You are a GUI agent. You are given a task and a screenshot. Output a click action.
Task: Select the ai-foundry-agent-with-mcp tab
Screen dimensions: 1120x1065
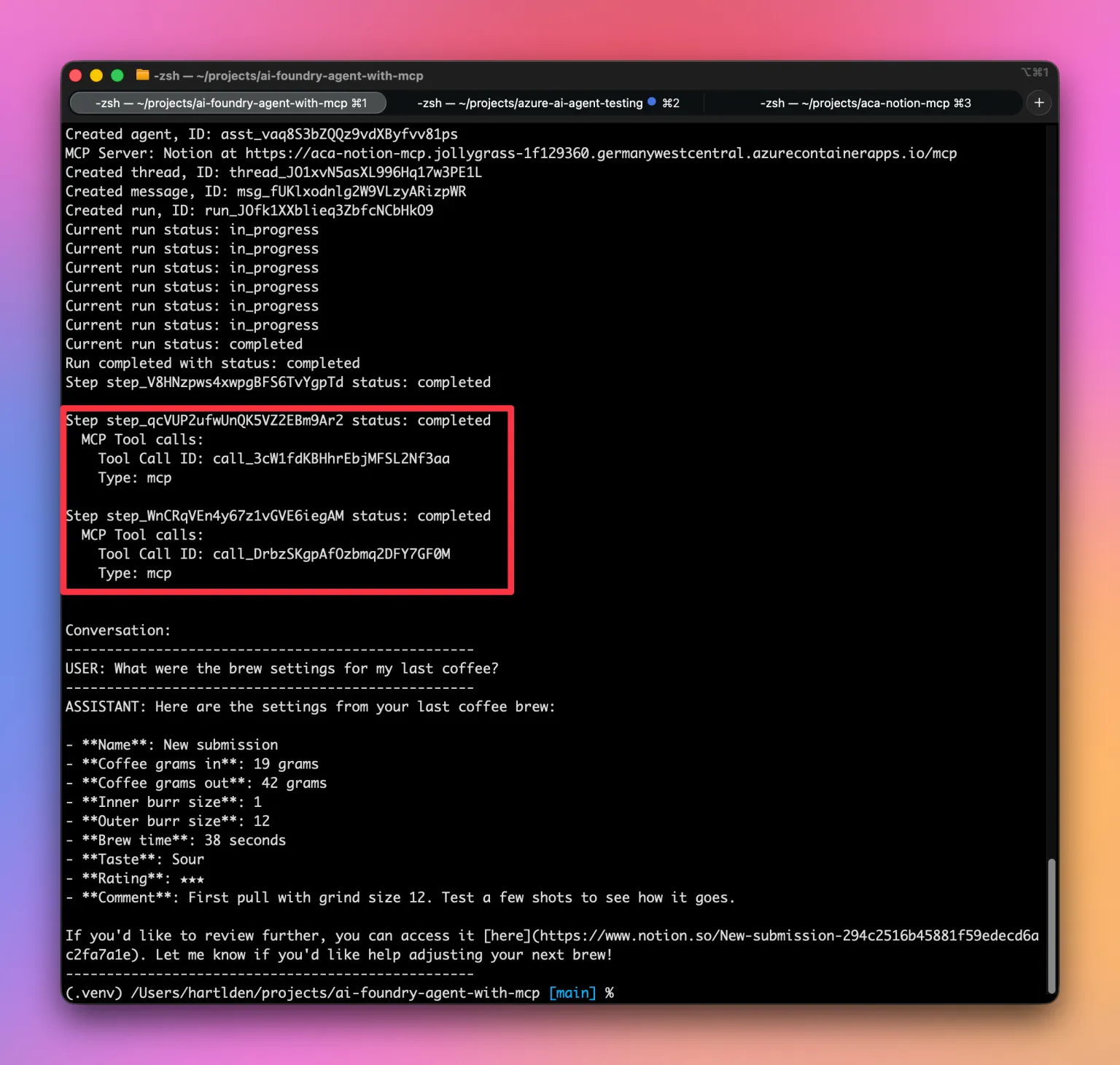pos(230,103)
